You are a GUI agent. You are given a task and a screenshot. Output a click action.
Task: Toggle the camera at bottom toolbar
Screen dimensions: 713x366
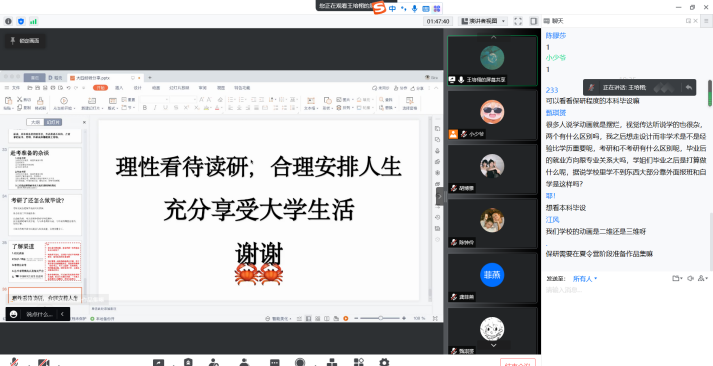pos(44,362)
